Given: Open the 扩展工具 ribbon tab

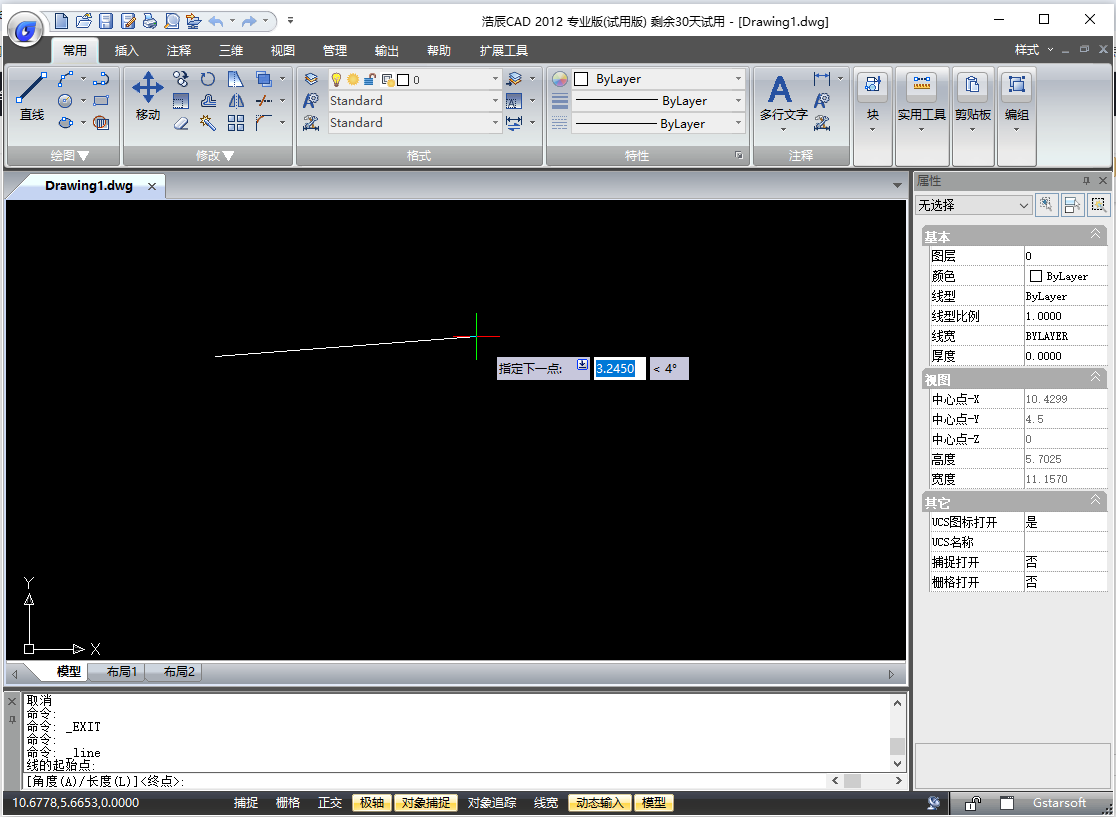Looking at the screenshot, I should [x=504, y=51].
